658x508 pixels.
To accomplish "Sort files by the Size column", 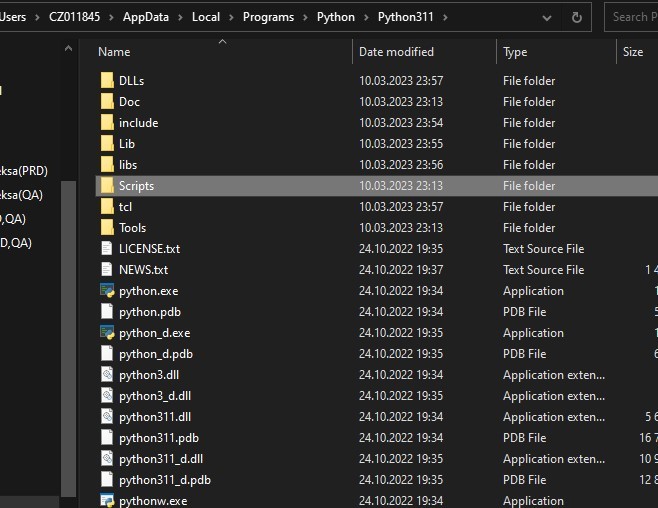I will click(x=633, y=52).
